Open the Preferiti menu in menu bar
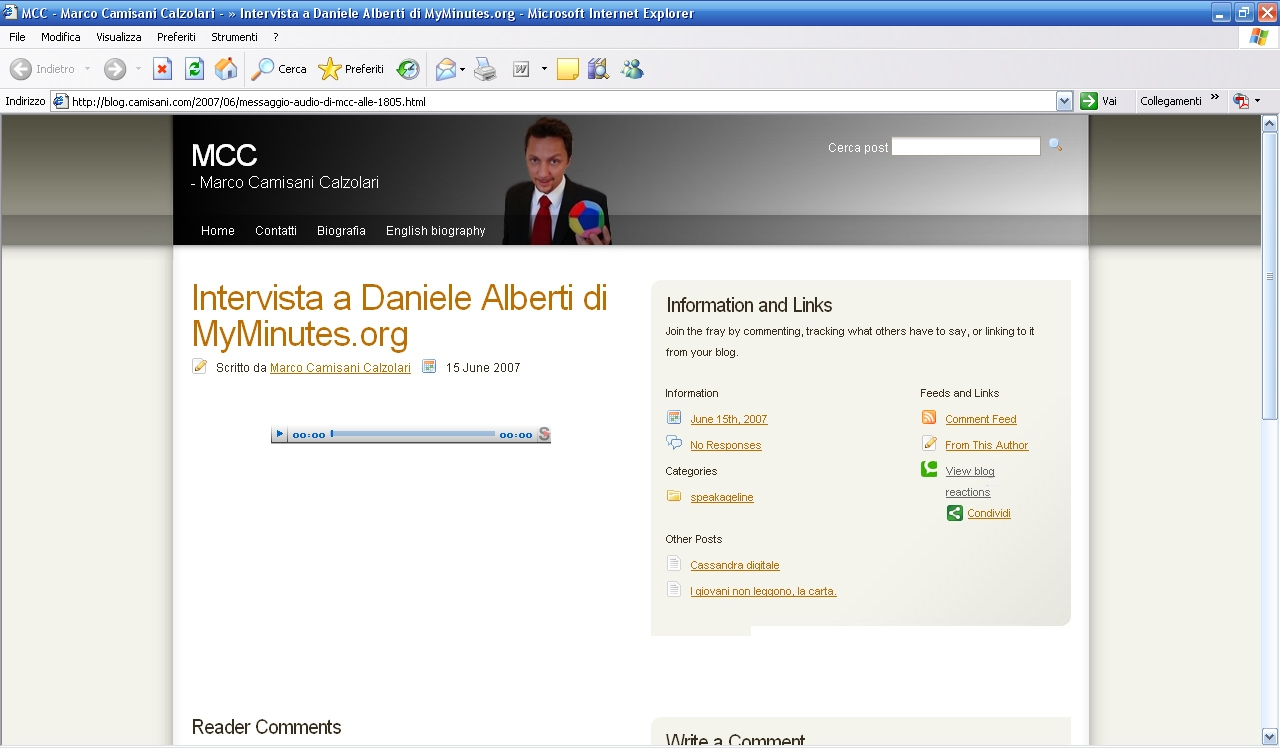The image size is (1280, 748). pyautogui.click(x=176, y=37)
